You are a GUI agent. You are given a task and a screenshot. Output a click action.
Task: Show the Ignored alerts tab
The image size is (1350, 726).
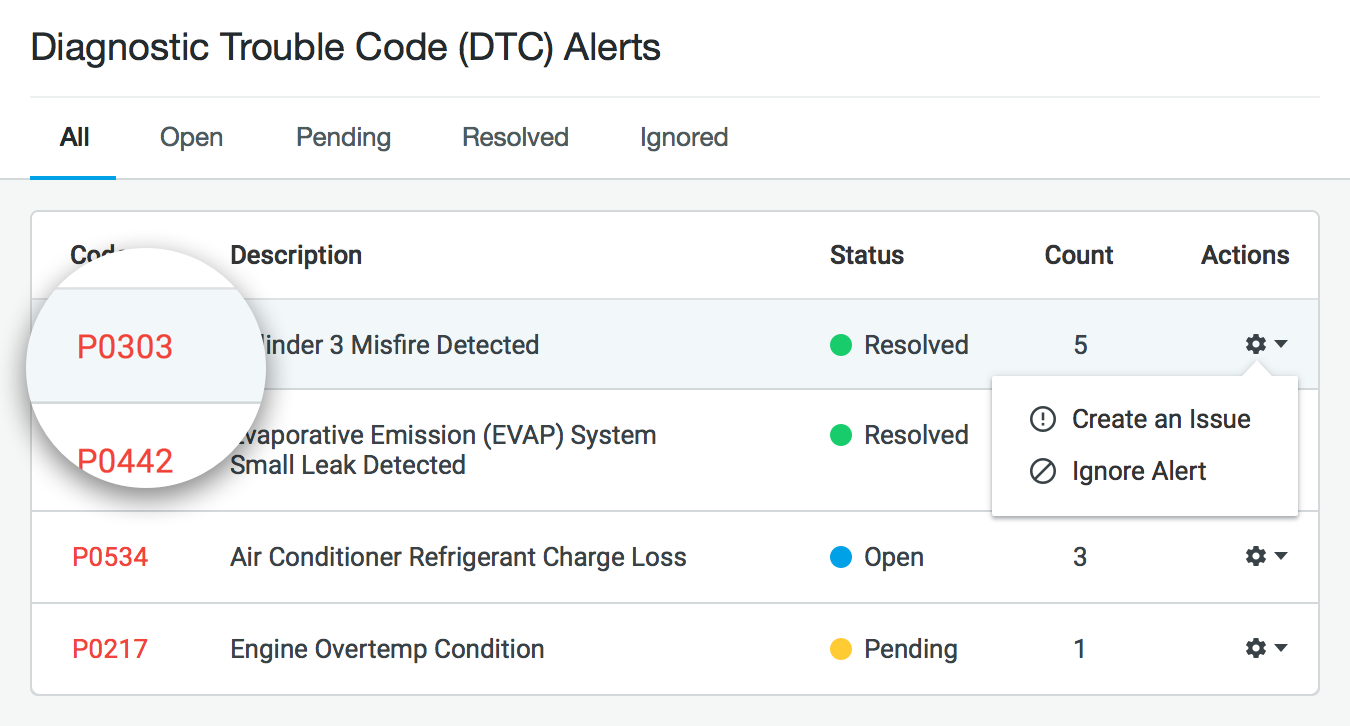[x=684, y=137]
